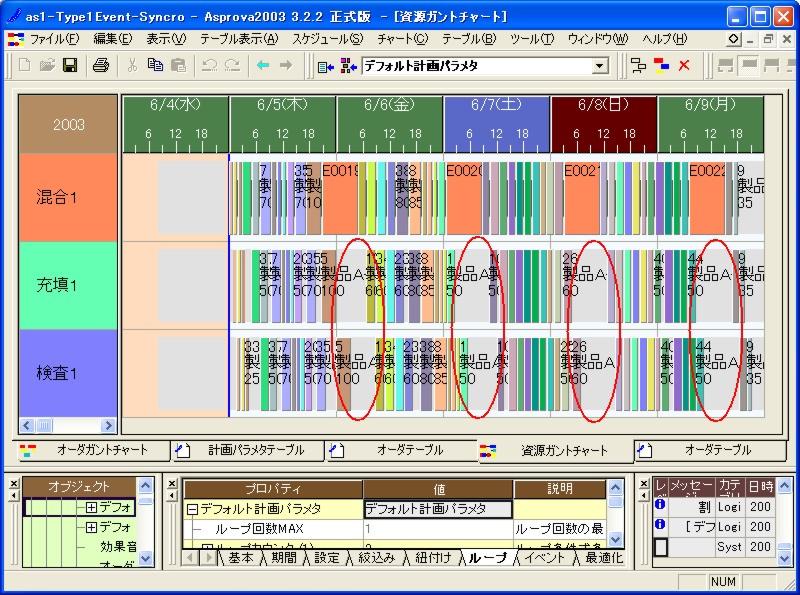This screenshot has height=595, width=800.
Task: Click the Redo arrow icon
Action: click(x=232, y=65)
